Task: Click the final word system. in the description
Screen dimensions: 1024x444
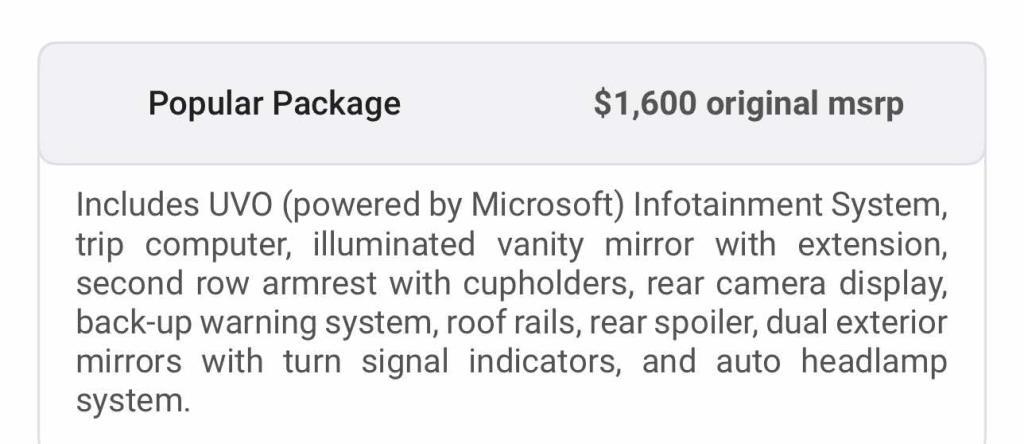Action: coord(132,402)
